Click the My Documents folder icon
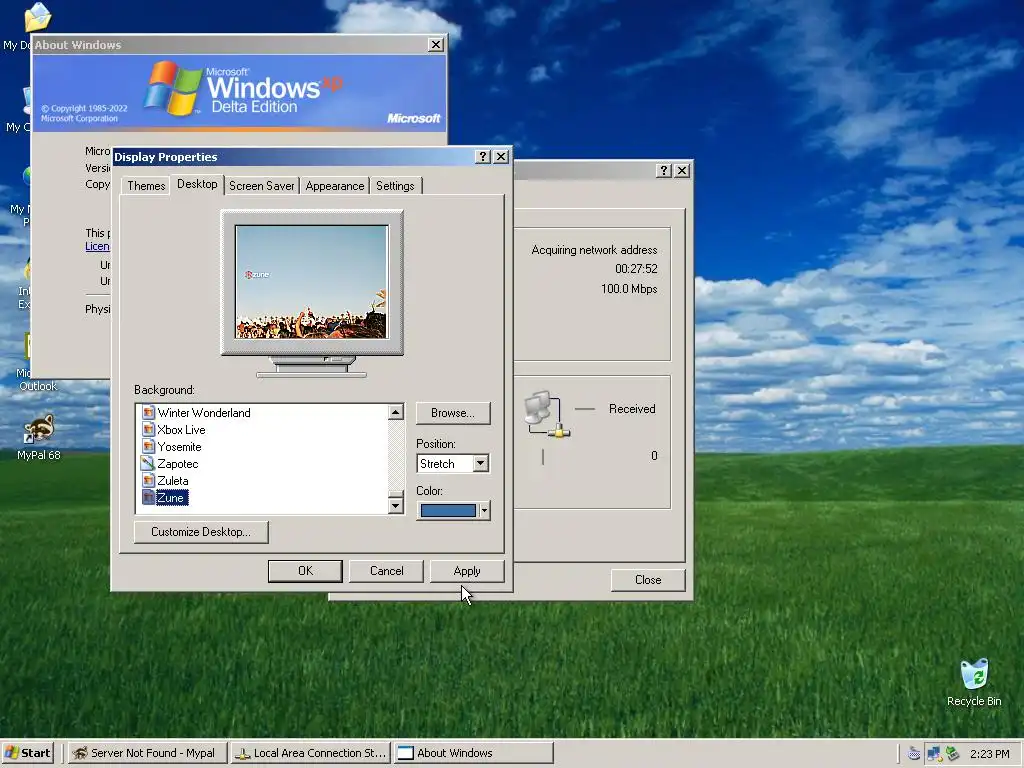The width and height of the screenshot is (1024, 768). [38, 17]
